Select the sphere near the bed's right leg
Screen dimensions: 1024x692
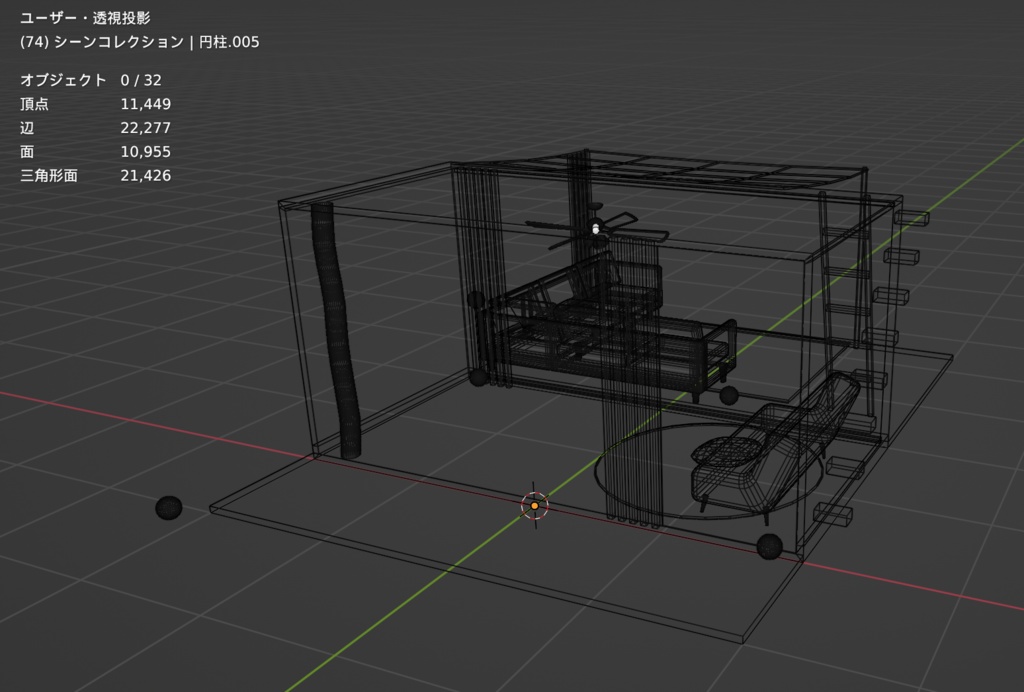point(729,395)
